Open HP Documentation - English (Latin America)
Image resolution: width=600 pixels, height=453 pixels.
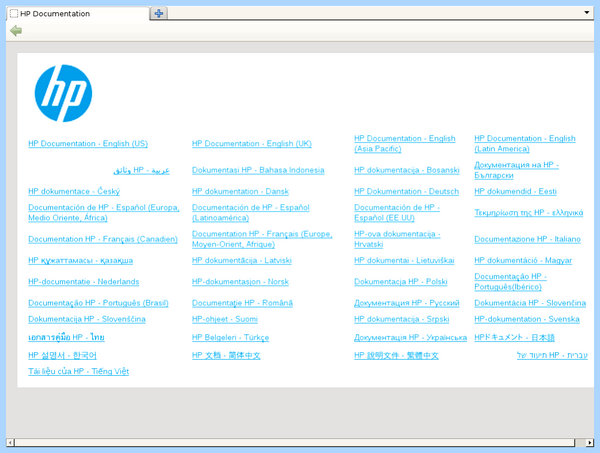pyautogui.click(x=525, y=143)
